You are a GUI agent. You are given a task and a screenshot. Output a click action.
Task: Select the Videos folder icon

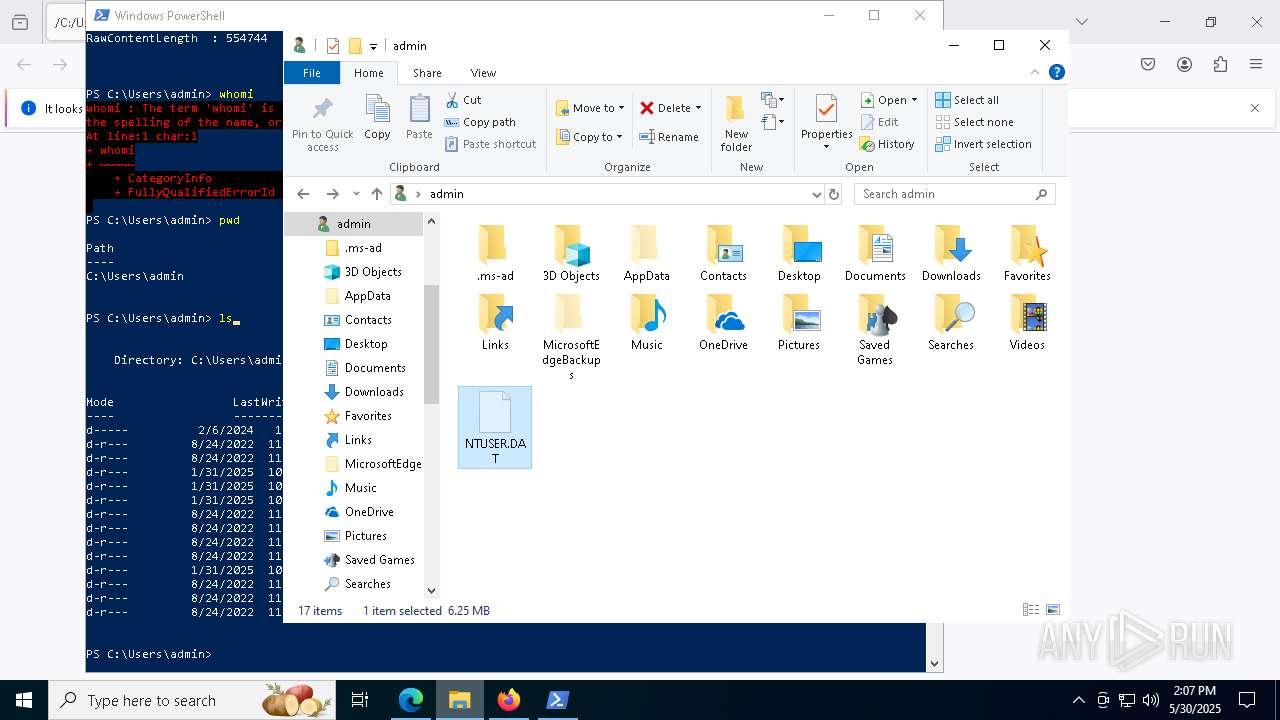[x=1027, y=314]
